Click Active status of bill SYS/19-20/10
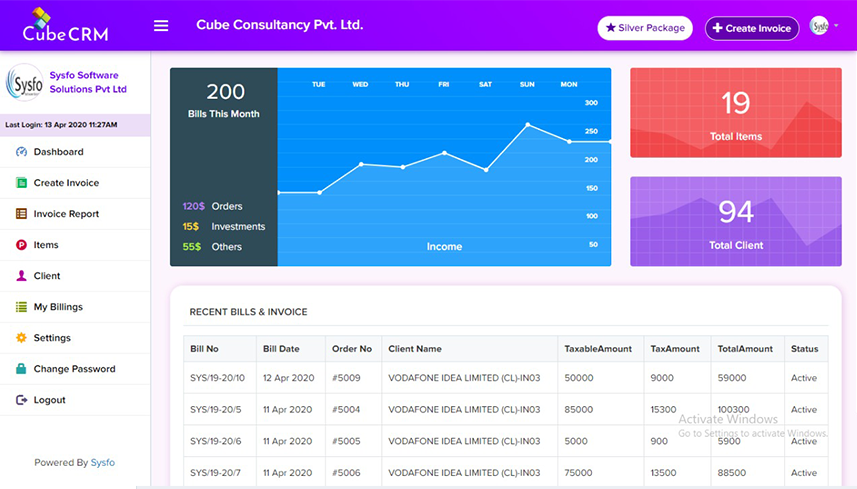 (804, 378)
